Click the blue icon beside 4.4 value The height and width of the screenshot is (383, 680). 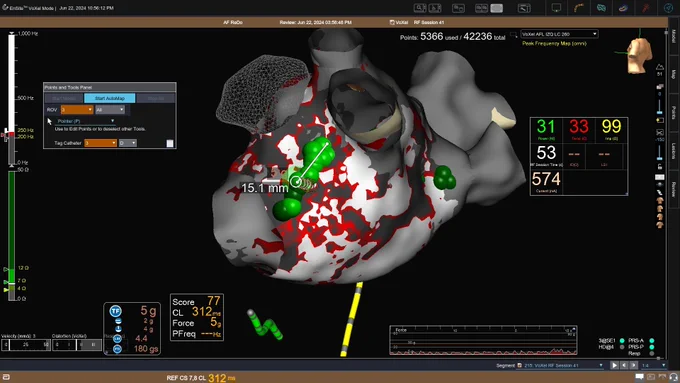point(118,339)
